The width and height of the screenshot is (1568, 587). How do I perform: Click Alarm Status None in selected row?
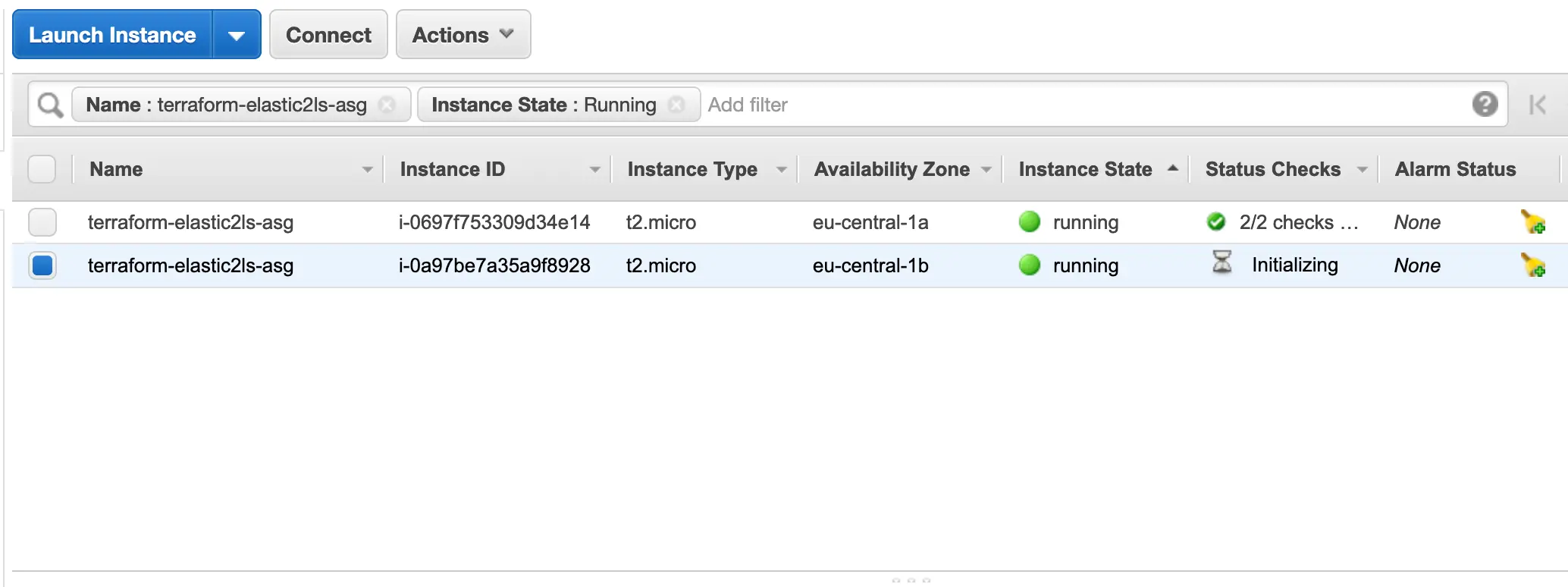coord(1417,265)
